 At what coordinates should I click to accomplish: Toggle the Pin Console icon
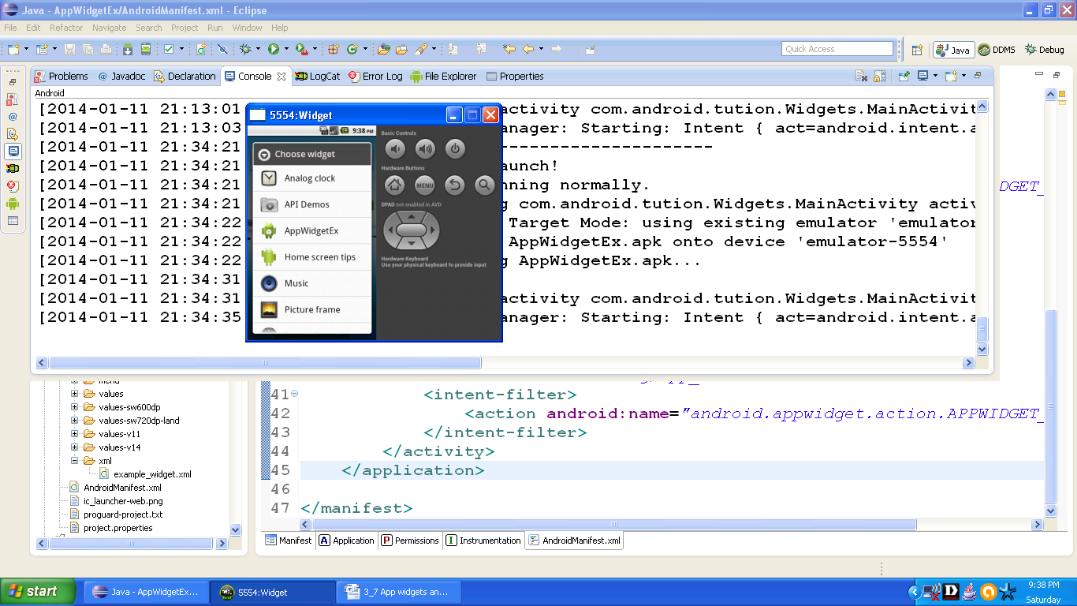[904, 76]
